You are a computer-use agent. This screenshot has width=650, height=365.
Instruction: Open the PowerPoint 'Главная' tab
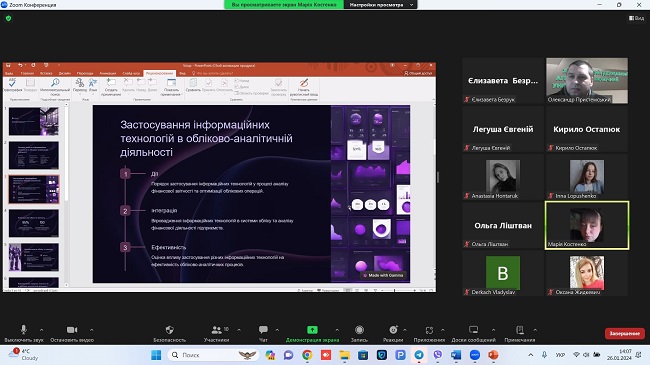click(x=27, y=73)
